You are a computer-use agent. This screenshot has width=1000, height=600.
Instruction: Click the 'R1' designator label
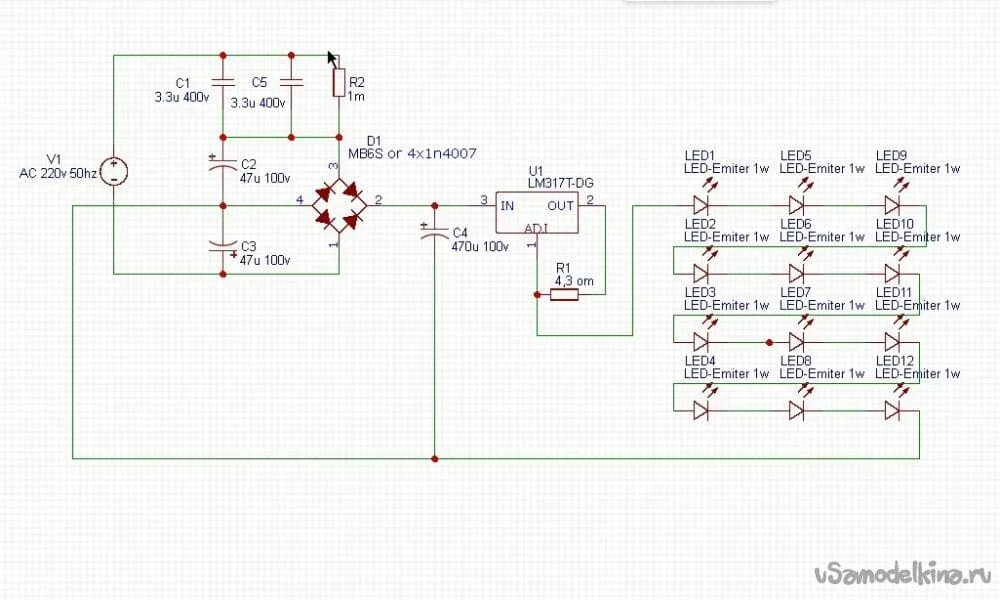563,268
